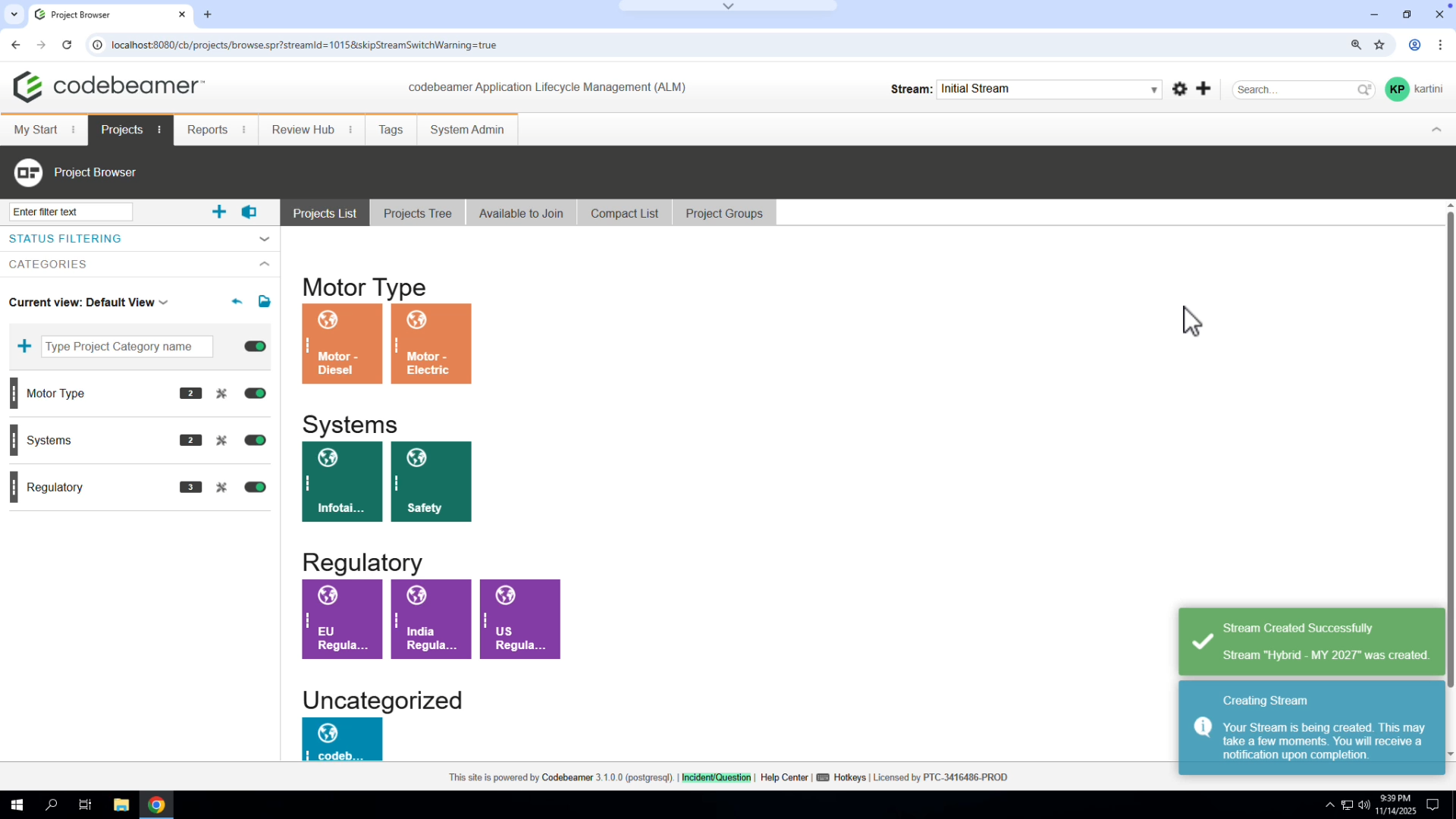Switch to the Projects Tree tab
Screen dimensions: 1456x819
(417, 213)
